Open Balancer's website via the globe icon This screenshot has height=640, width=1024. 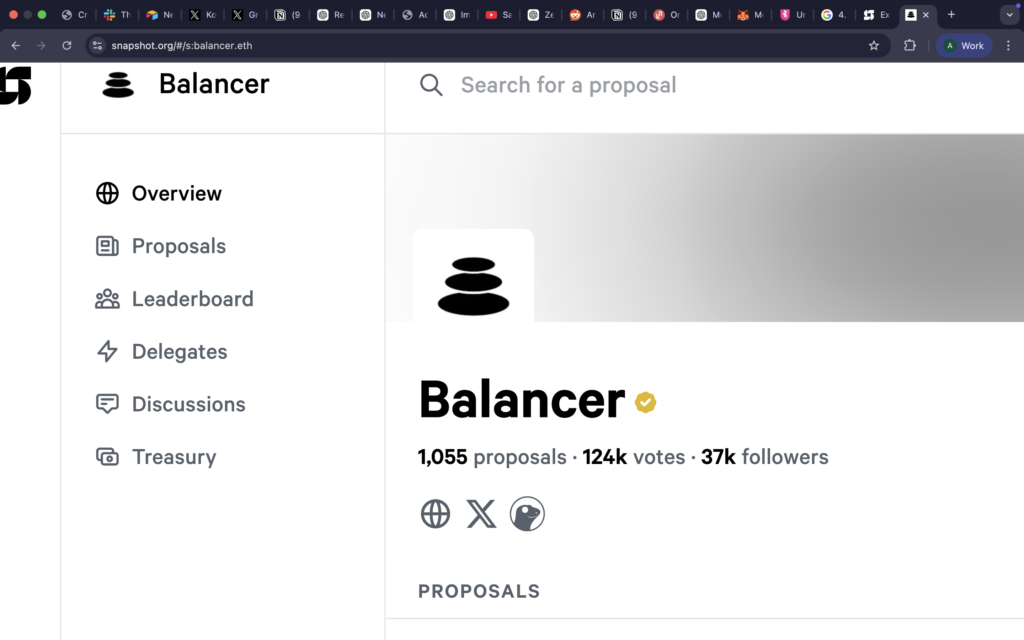435,514
